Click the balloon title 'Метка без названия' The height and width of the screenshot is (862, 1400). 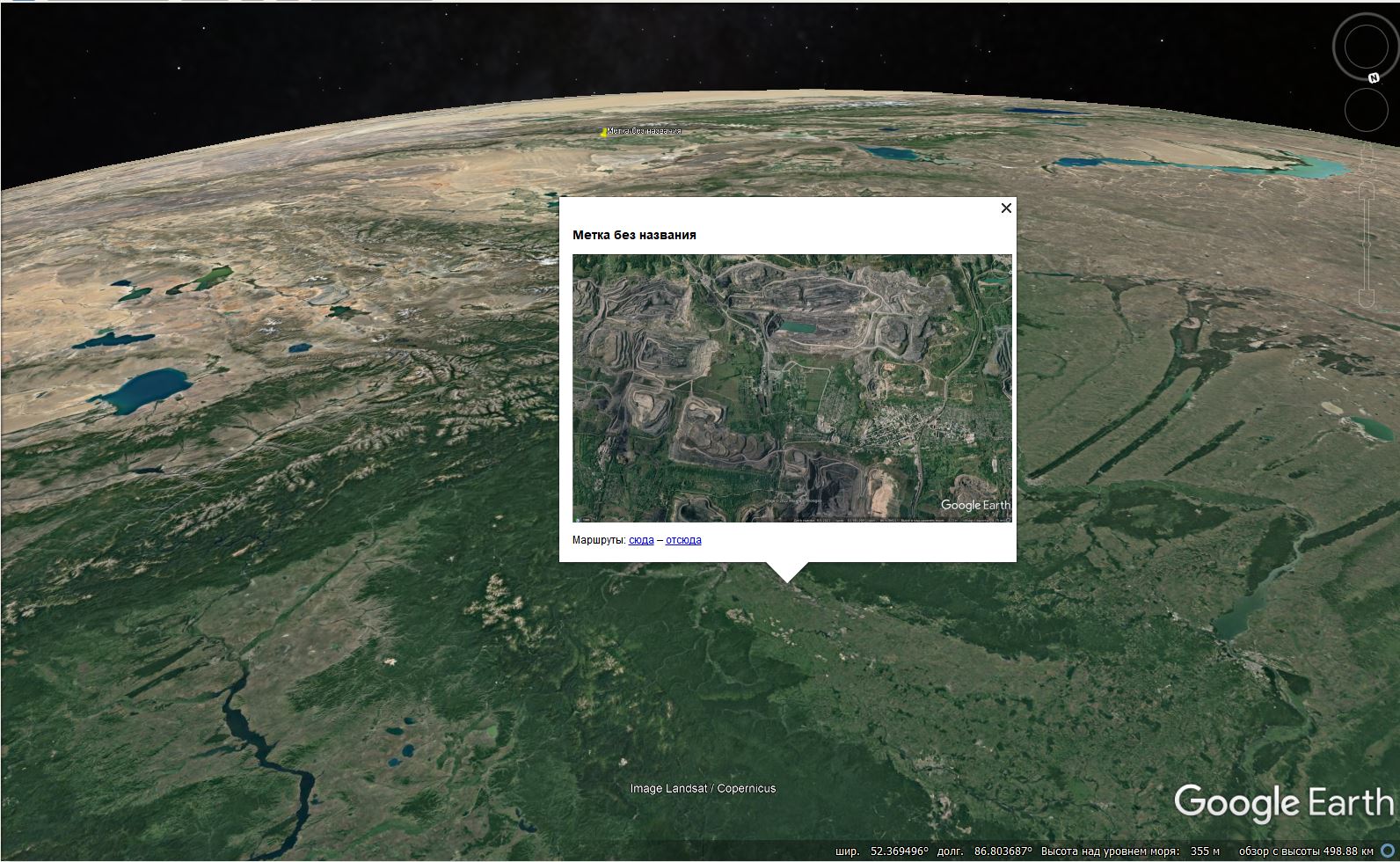click(634, 235)
